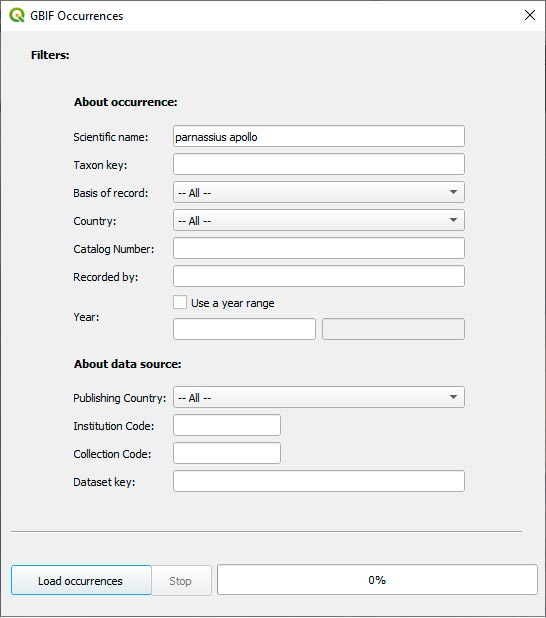
Task: Click the 'About data source:' heading
Action: pos(128,364)
